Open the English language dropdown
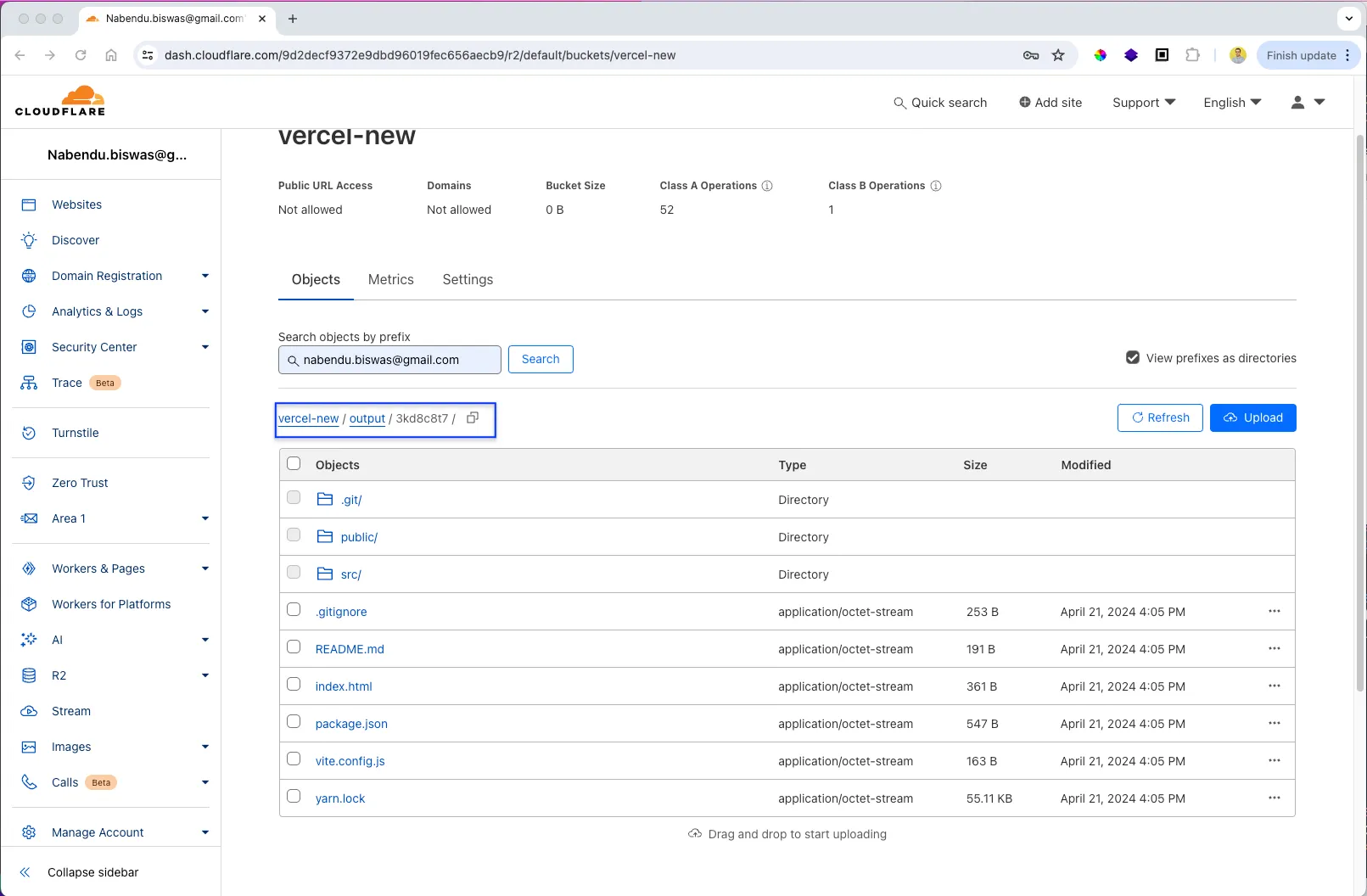The image size is (1367, 896). 1232,103
